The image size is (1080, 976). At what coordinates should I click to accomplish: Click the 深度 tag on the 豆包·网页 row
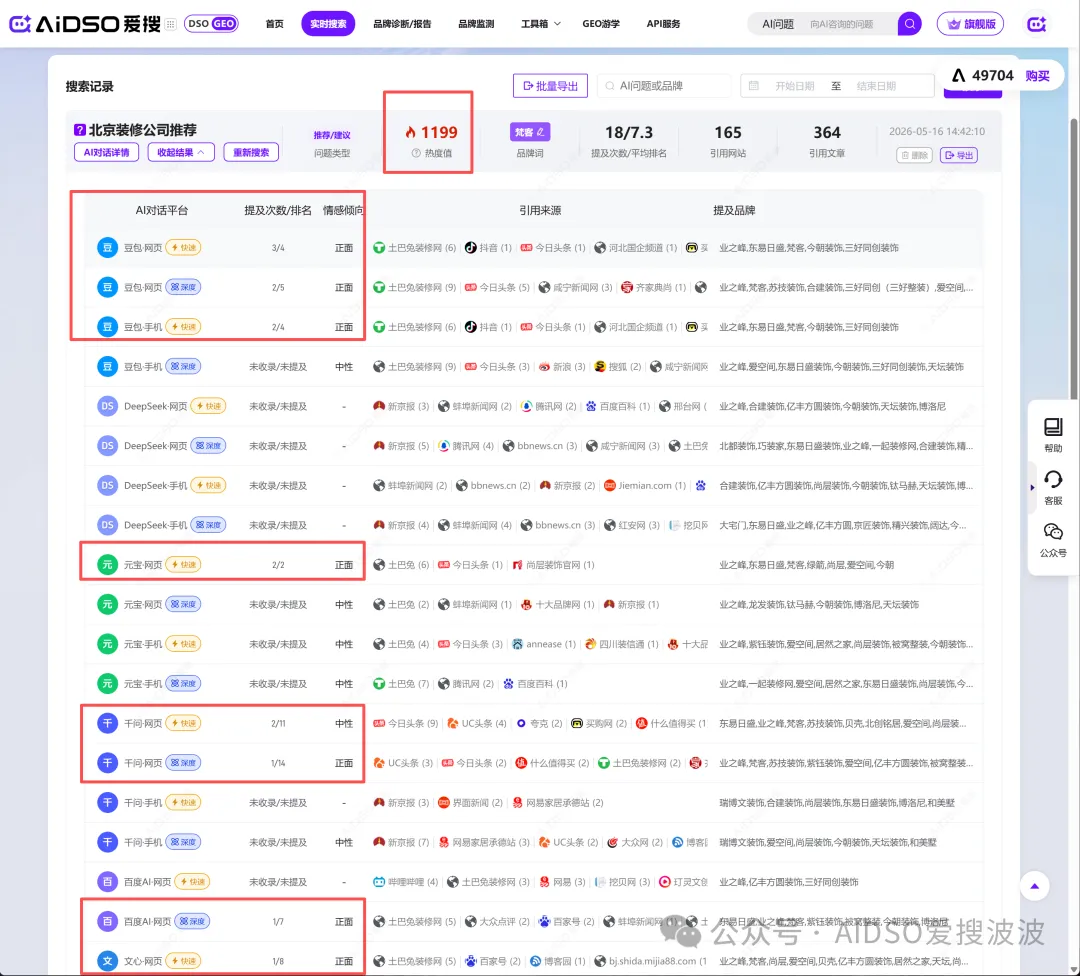(183, 287)
